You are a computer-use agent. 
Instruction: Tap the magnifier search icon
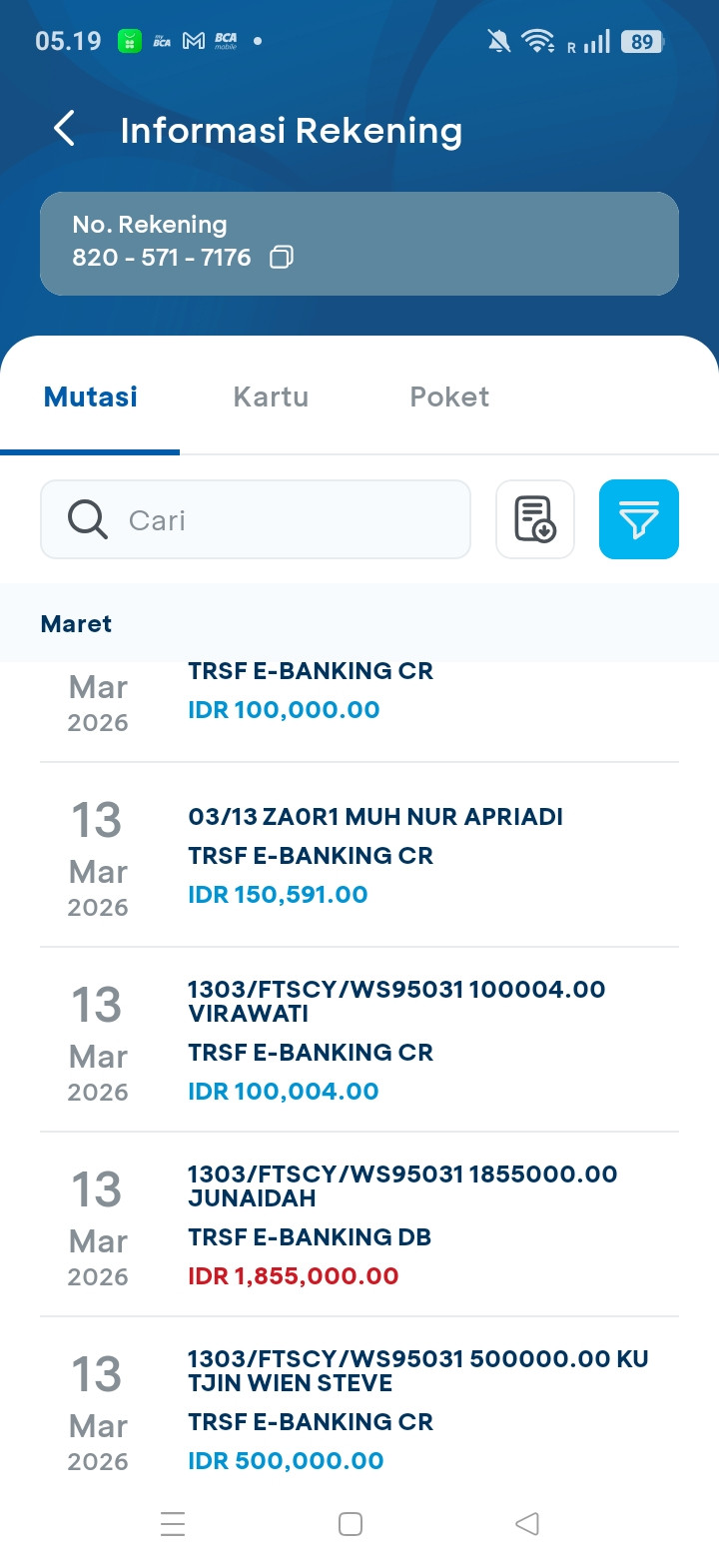[x=88, y=519]
